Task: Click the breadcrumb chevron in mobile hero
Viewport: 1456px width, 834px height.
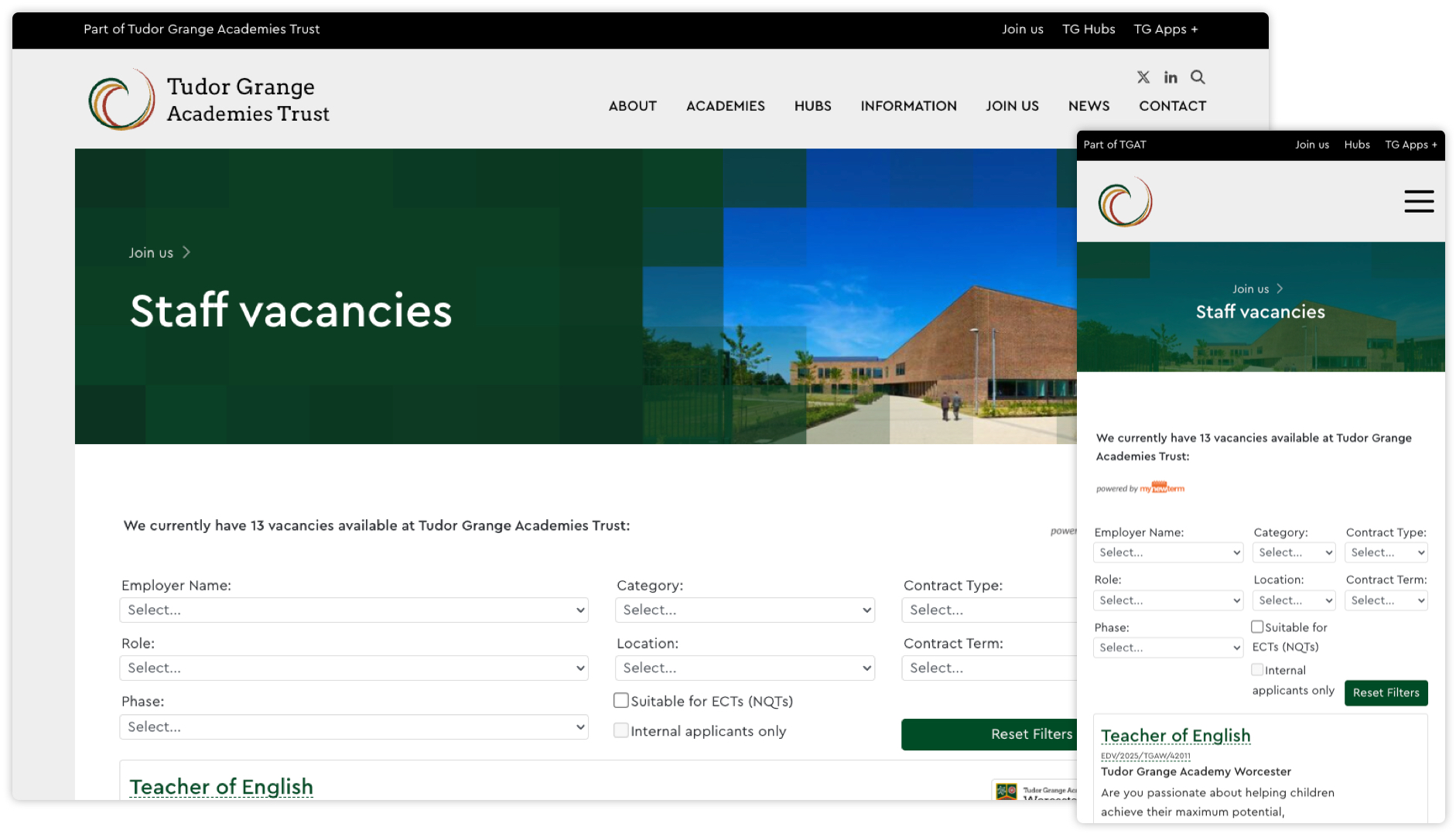Action: pos(1280,289)
